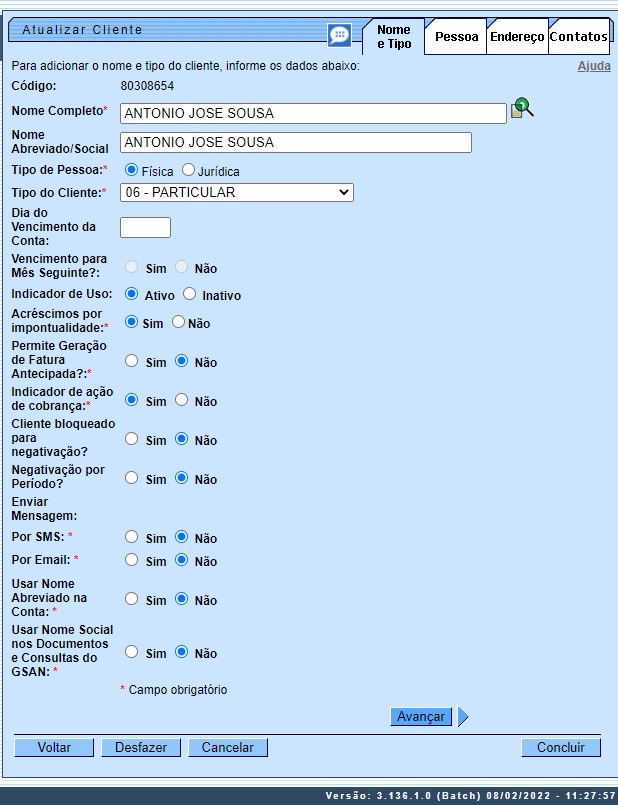This screenshot has height=805, width=618.
Task: Click the search icon beside Nome Completo
Action: coord(522,109)
